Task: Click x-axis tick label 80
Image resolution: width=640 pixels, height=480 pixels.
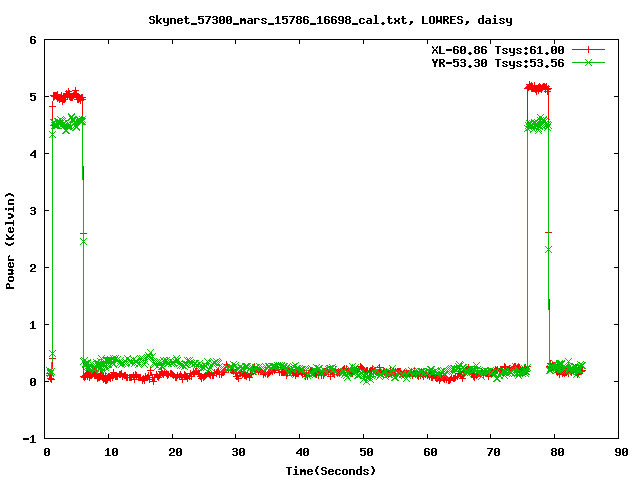Action: click(557, 452)
